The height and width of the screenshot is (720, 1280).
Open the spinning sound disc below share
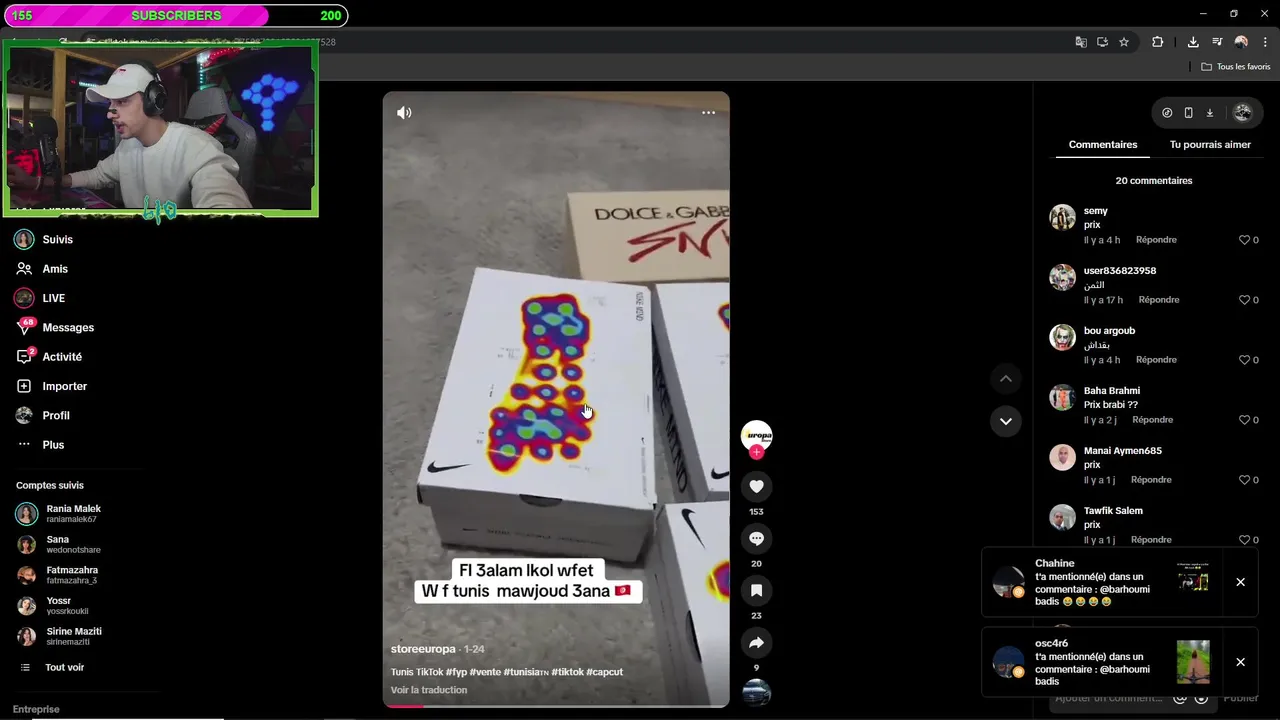[756, 692]
